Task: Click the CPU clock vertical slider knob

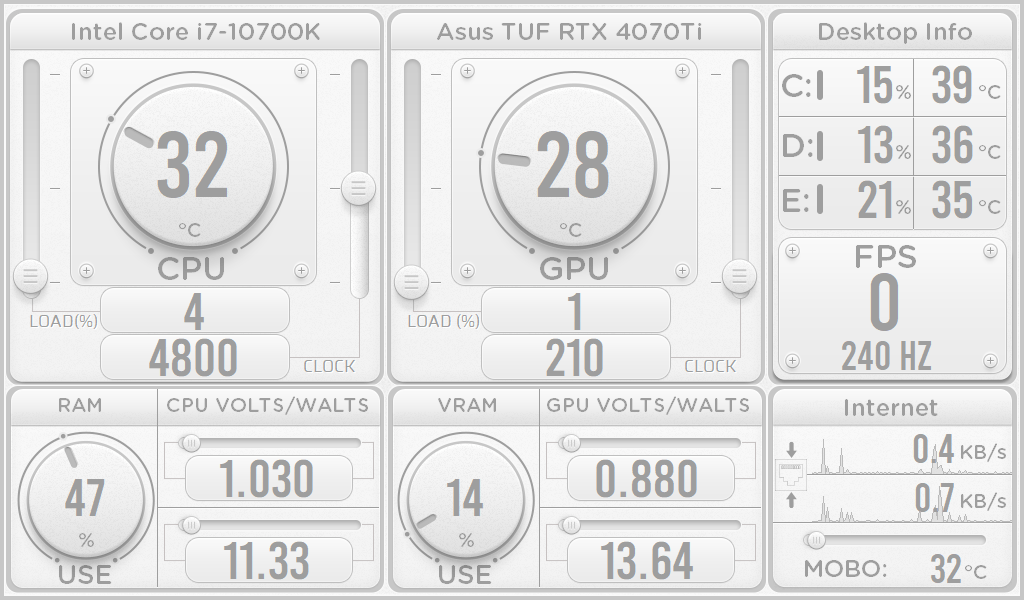Action: 358,187
